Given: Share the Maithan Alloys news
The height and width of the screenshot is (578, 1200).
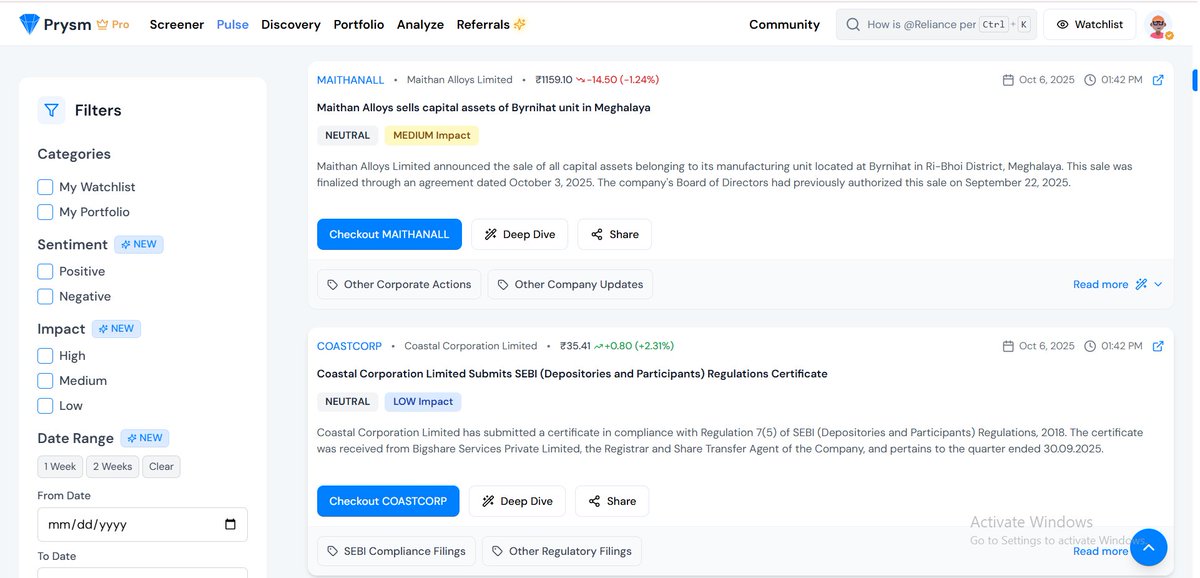Looking at the screenshot, I should pyautogui.click(x=614, y=234).
